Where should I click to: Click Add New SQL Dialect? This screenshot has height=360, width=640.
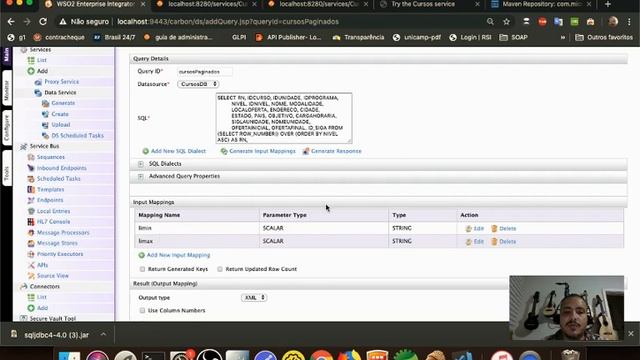[x=174, y=151]
